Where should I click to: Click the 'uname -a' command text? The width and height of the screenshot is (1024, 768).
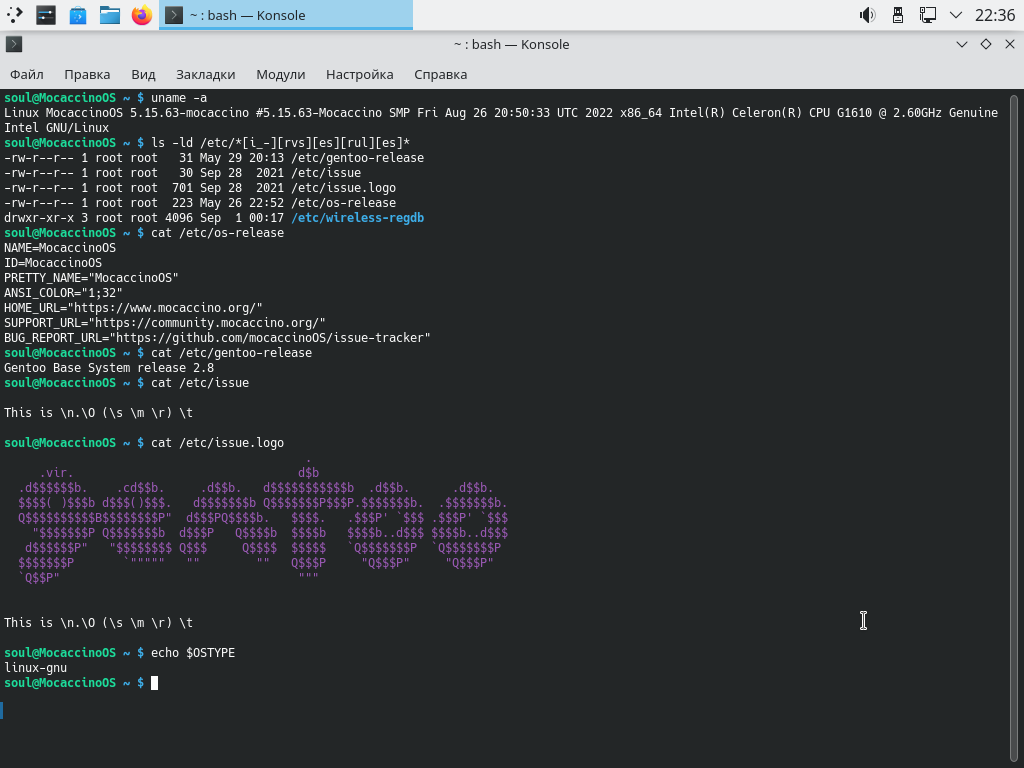[x=179, y=97]
